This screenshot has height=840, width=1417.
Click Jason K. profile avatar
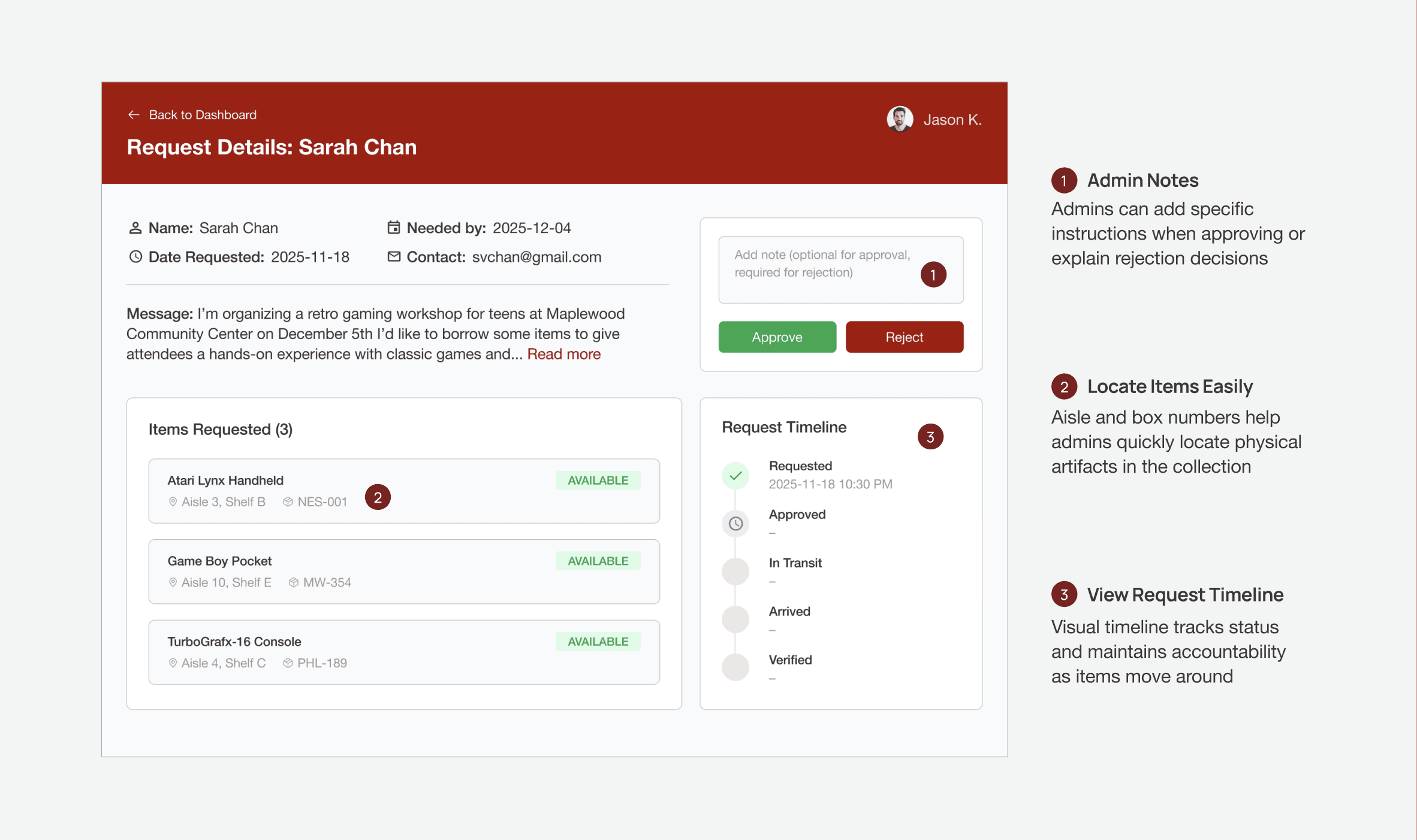(x=900, y=119)
